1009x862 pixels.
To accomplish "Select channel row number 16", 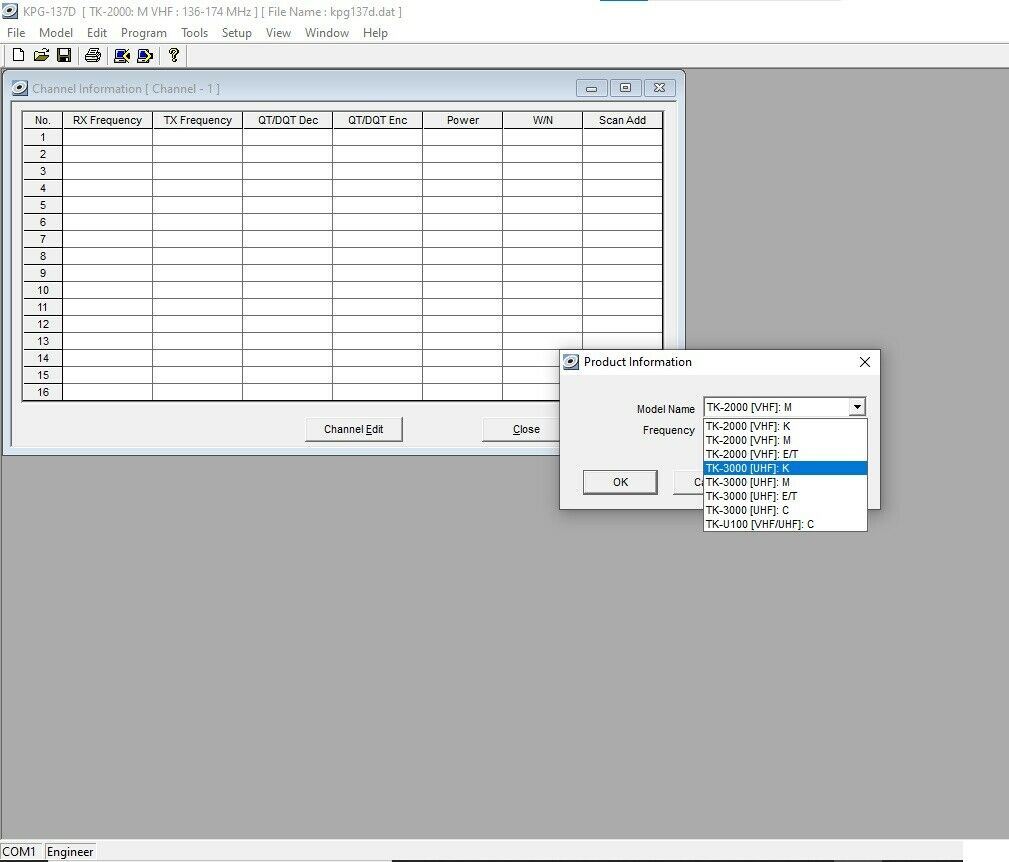I will [x=43, y=392].
